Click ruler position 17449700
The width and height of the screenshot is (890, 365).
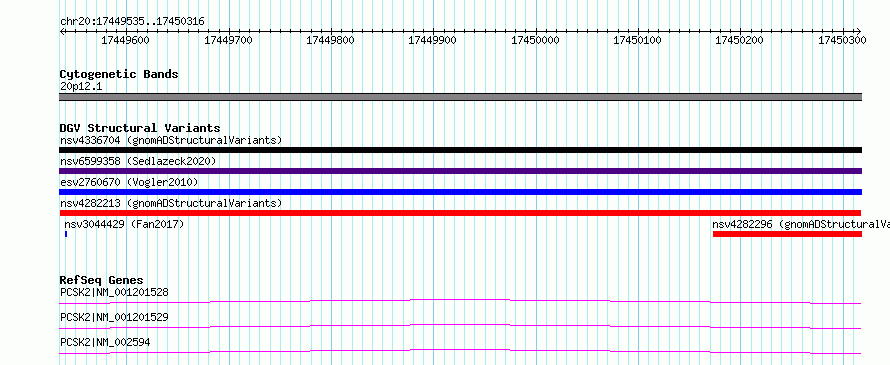point(228,40)
